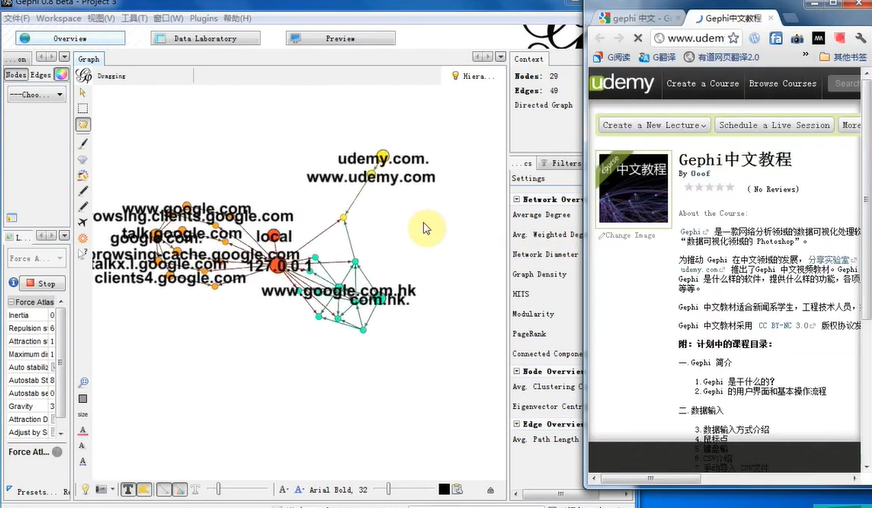Image resolution: width=872 pixels, height=508 pixels.
Task: Toggle show node labels T button
Action: point(128,489)
